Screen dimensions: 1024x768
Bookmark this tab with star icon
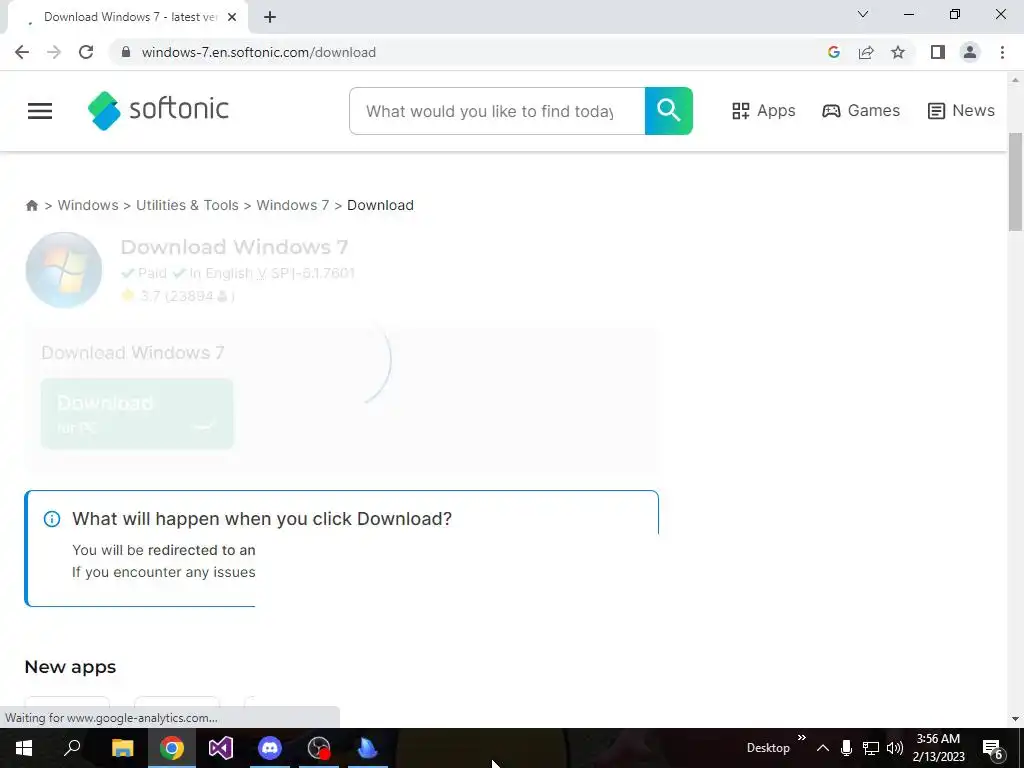pyautogui.click(x=898, y=52)
